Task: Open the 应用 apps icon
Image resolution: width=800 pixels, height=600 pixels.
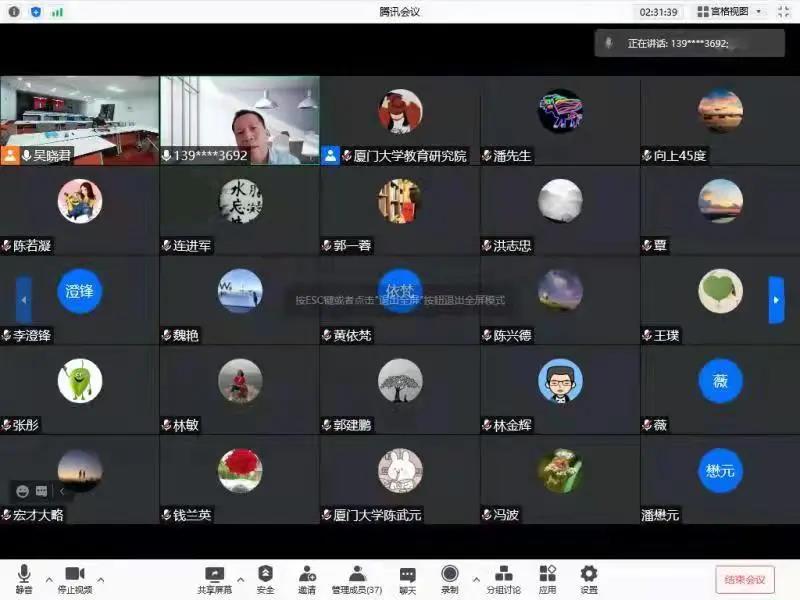Action: (x=547, y=578)
